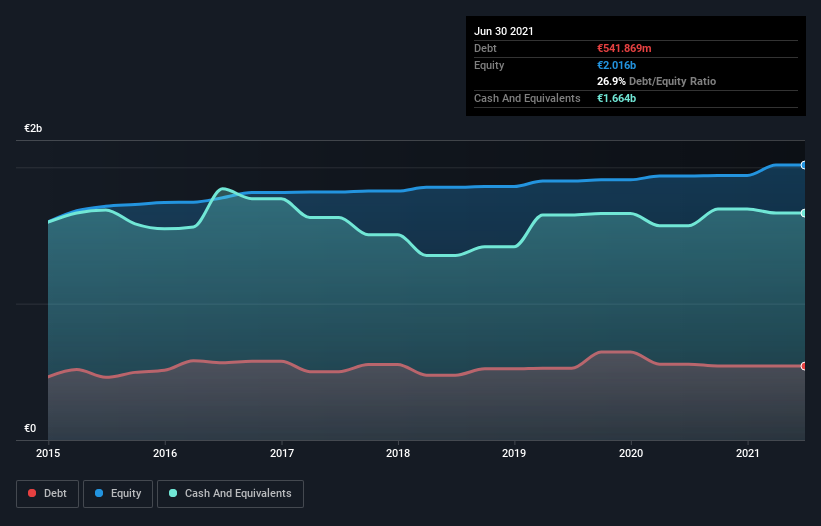Click the €1.664b cash value
The height and width of the screenshot is (526, 821).
tap(616, 98)
